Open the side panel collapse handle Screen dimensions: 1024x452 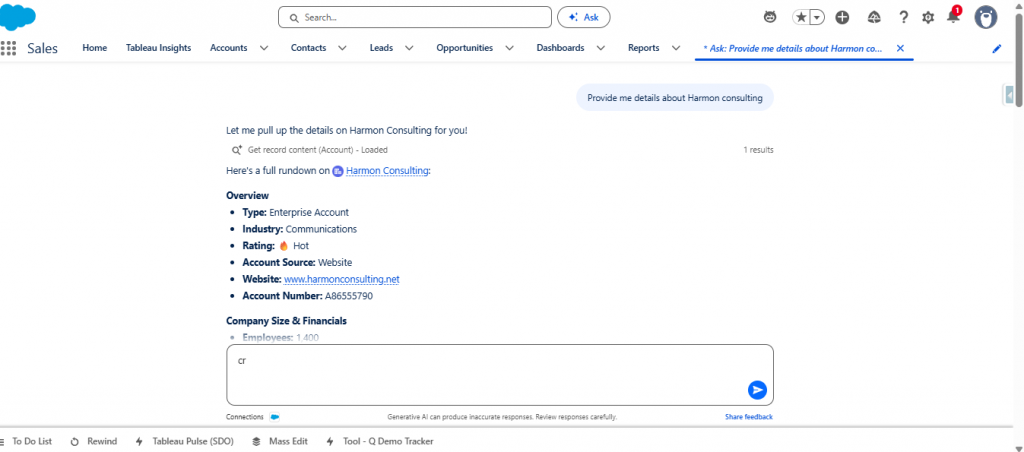1009,95
